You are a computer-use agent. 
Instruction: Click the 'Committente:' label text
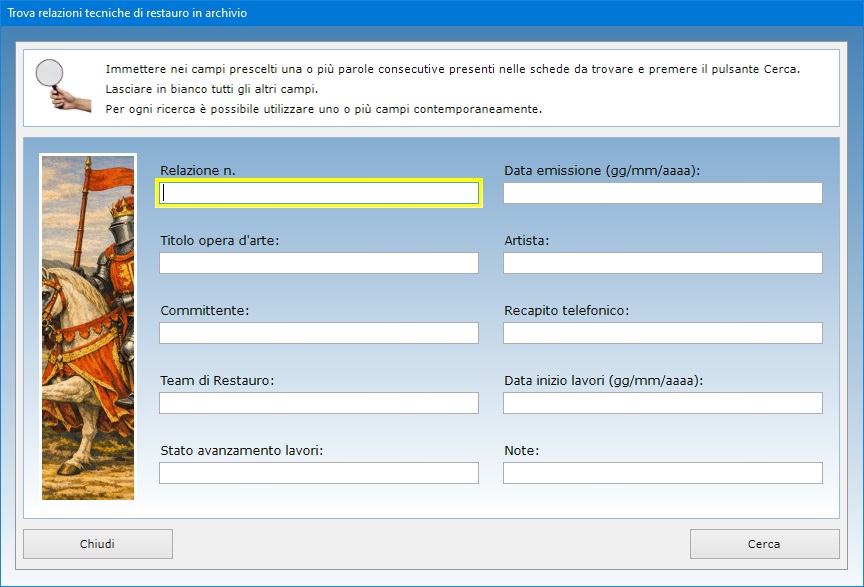[x=205, y=311]
